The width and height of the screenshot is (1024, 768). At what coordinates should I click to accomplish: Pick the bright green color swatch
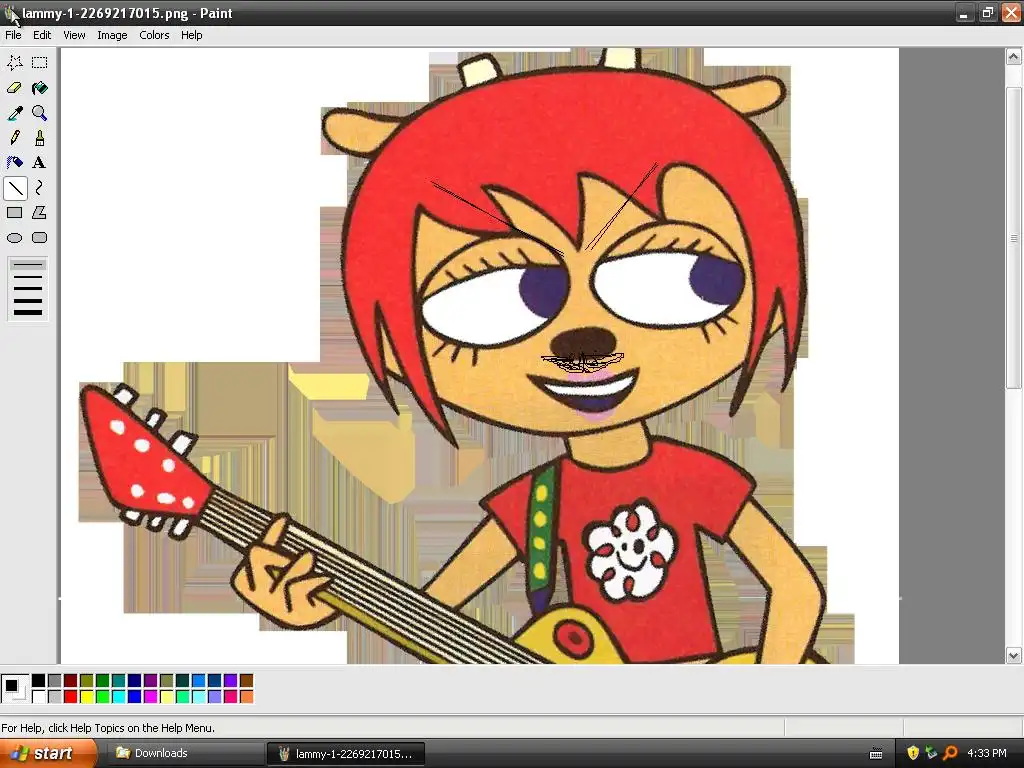(103, 697)
